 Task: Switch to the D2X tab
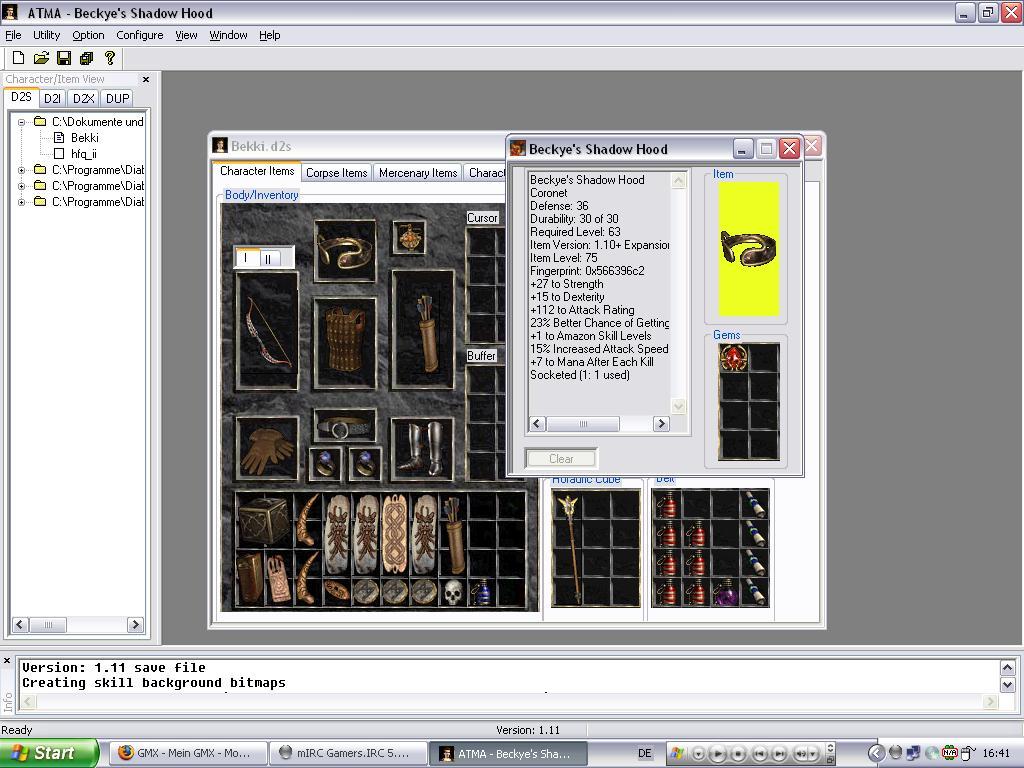point(84,99)
